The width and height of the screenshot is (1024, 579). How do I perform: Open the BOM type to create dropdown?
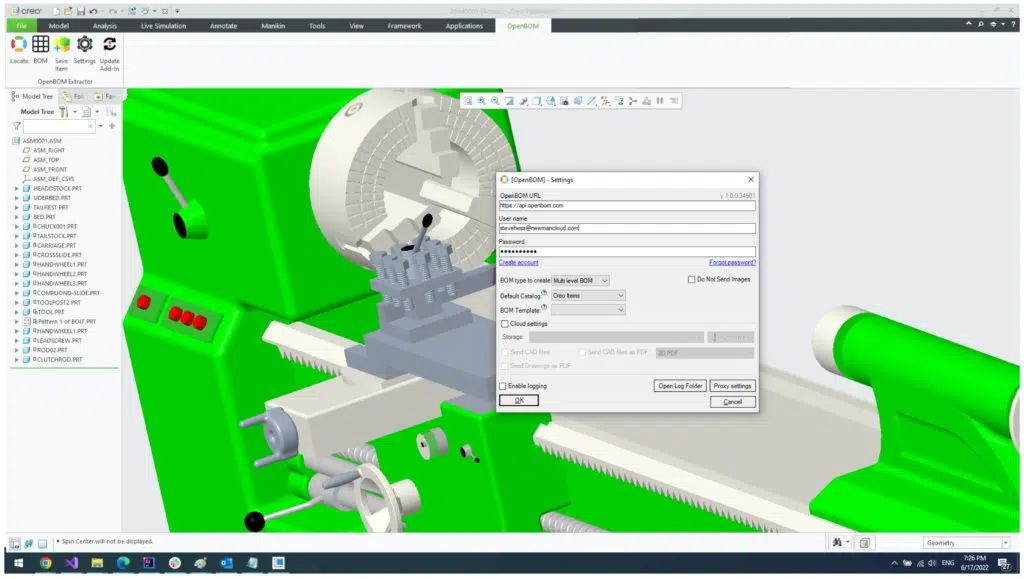coord(581,281)
